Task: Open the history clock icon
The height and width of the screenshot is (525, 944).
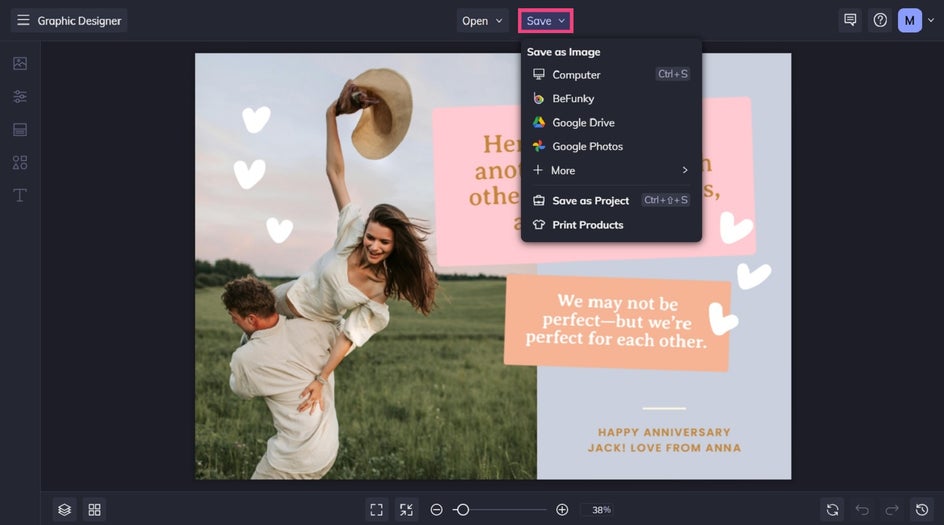Action: pyautogui.click(x=922, y=510)
